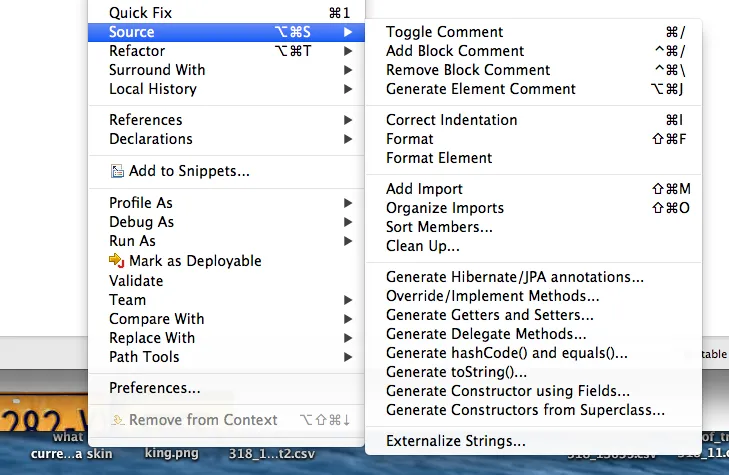The width and height of the screenshot is (729, 475).
Task: Expand the Local History submenu arrow
Action: pos(348,89)
